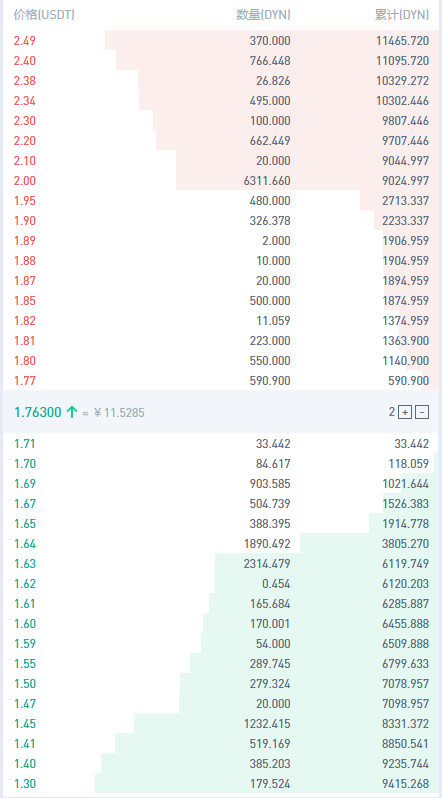Viewport: 442px width, 798px height.
Task: Pick the 1.77 lowest ask price
Action: tap(24, 380)
